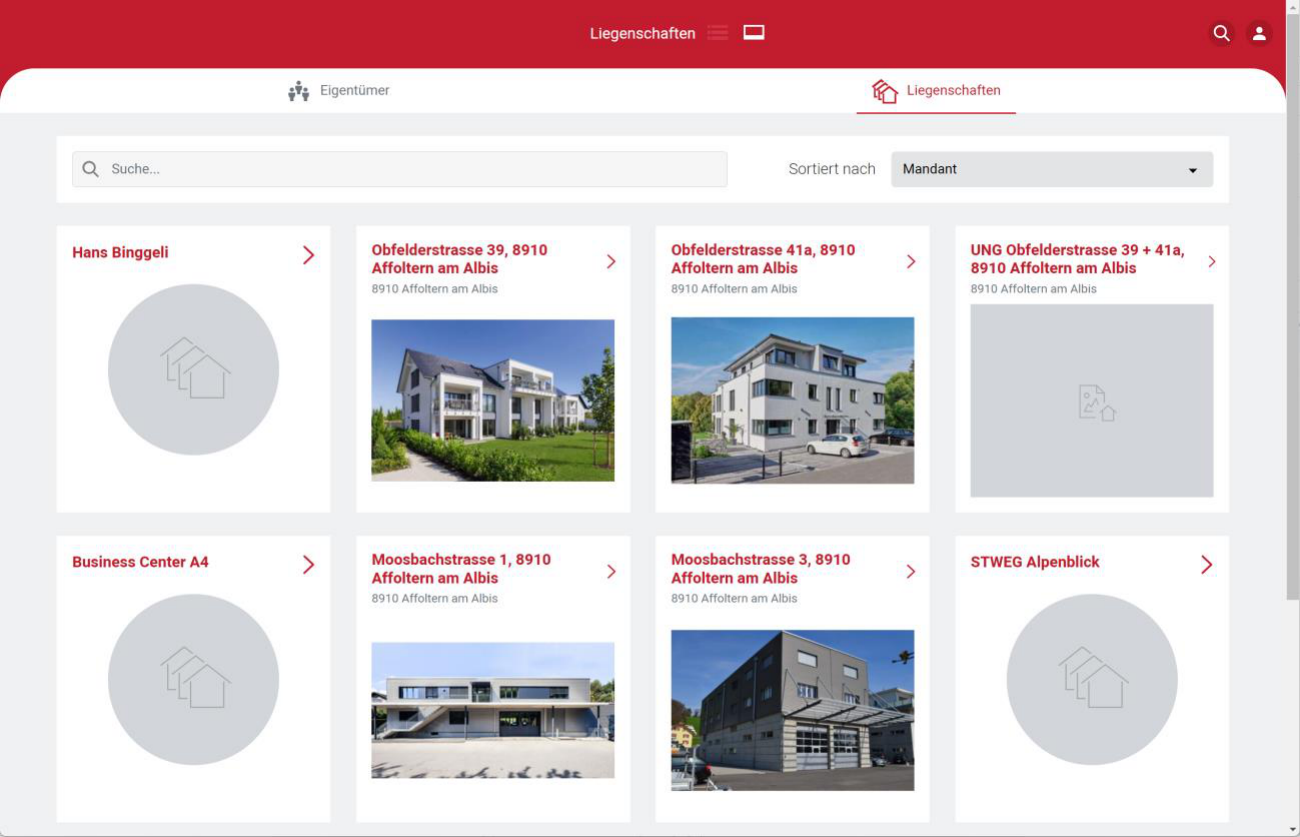Viewport: 1300px width, 837px height.
Task: Click the Moosbachstrasse 1 building photo
Action: pyautogui.click(x=493, y=710)
